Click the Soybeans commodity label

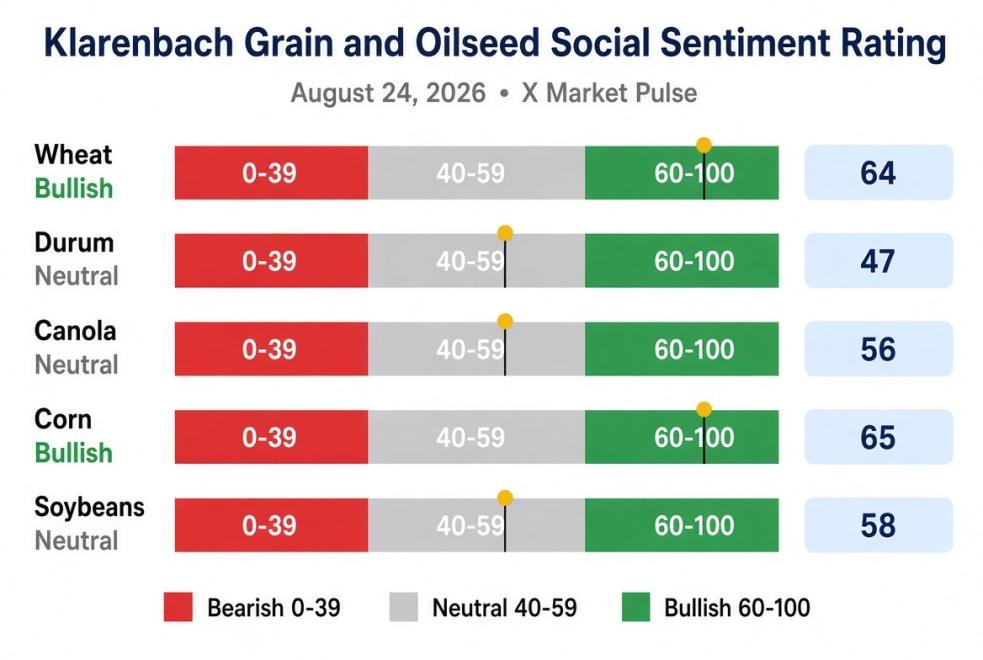[x=89, y=507]
